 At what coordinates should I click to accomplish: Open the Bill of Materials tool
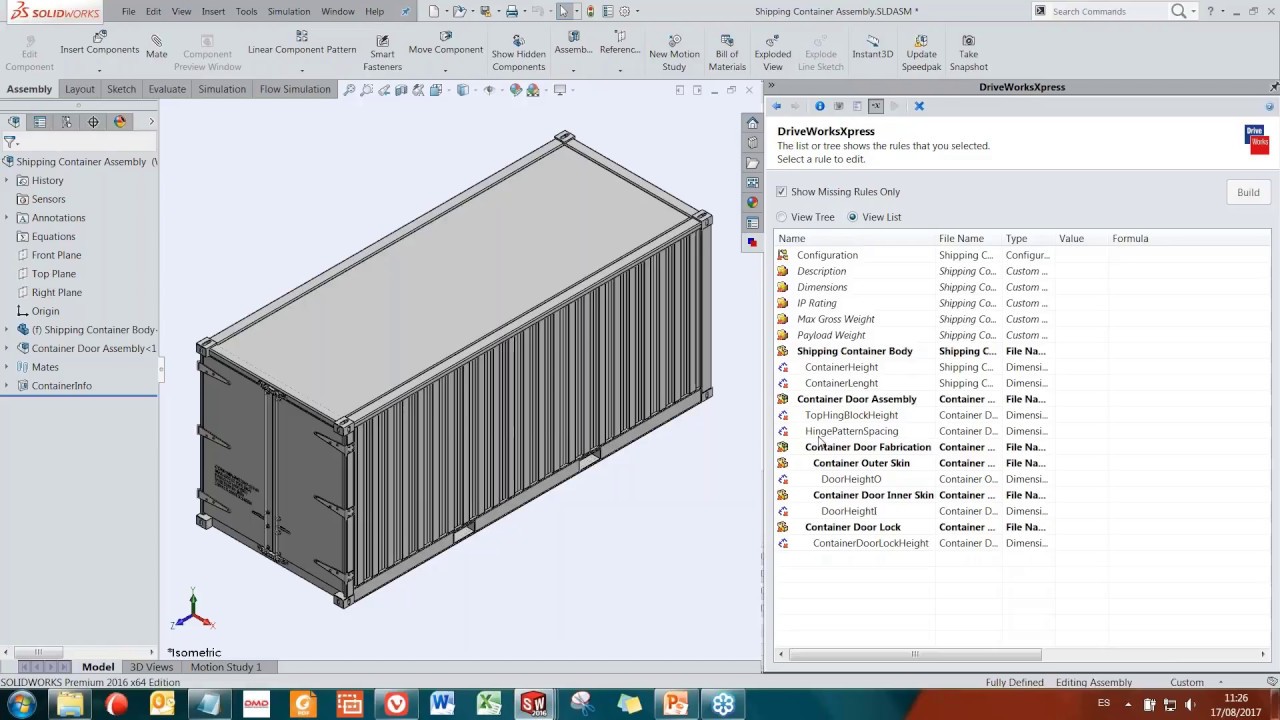point(727,53)
